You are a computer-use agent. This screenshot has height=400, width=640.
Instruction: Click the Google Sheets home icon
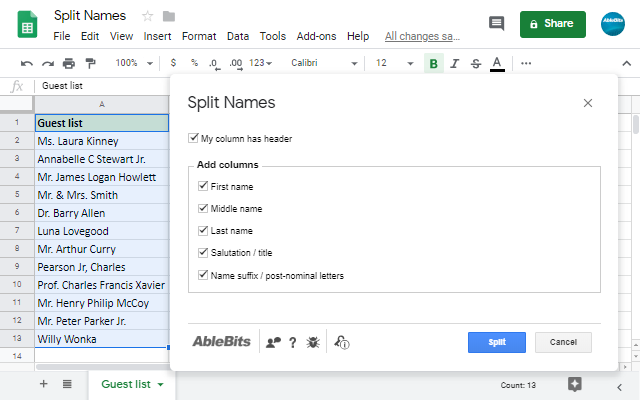tap(27, 24)
